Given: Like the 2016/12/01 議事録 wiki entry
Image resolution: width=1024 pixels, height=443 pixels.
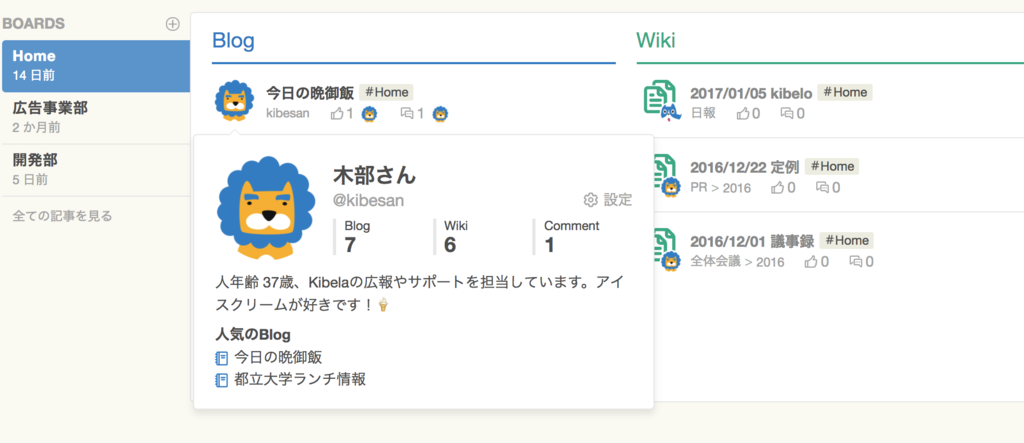Looking at the screenshot, I should click(811, 263).
